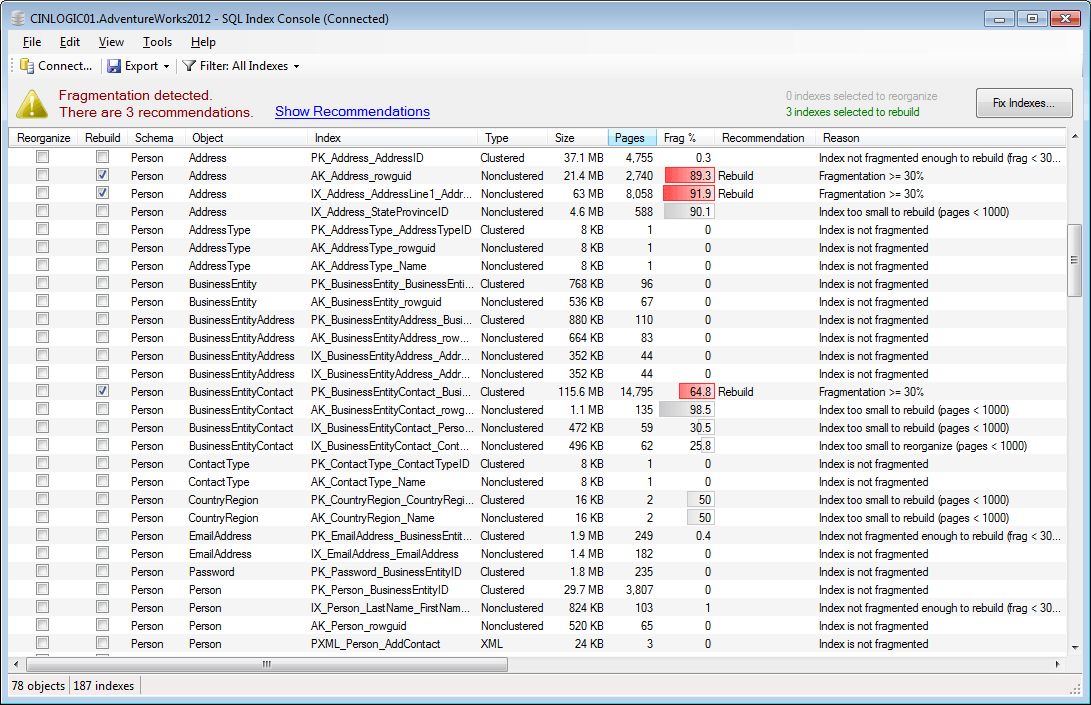The image size is (1091, 705).
Task: Click the Filter funnel icon
Action: (188, 66)
